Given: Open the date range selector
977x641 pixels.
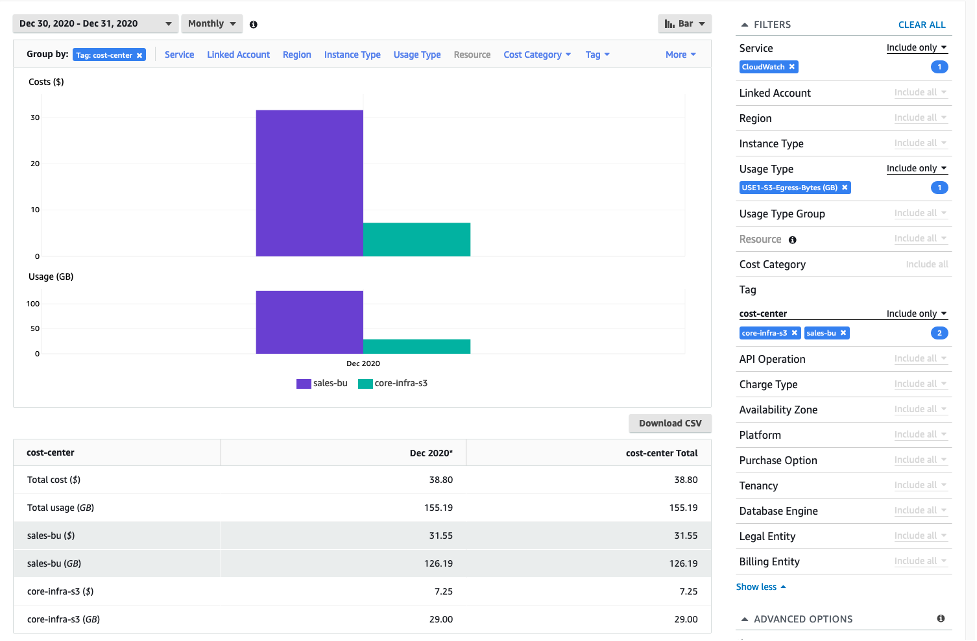Looking at the screenshot, I should click(x=95, y=23).
